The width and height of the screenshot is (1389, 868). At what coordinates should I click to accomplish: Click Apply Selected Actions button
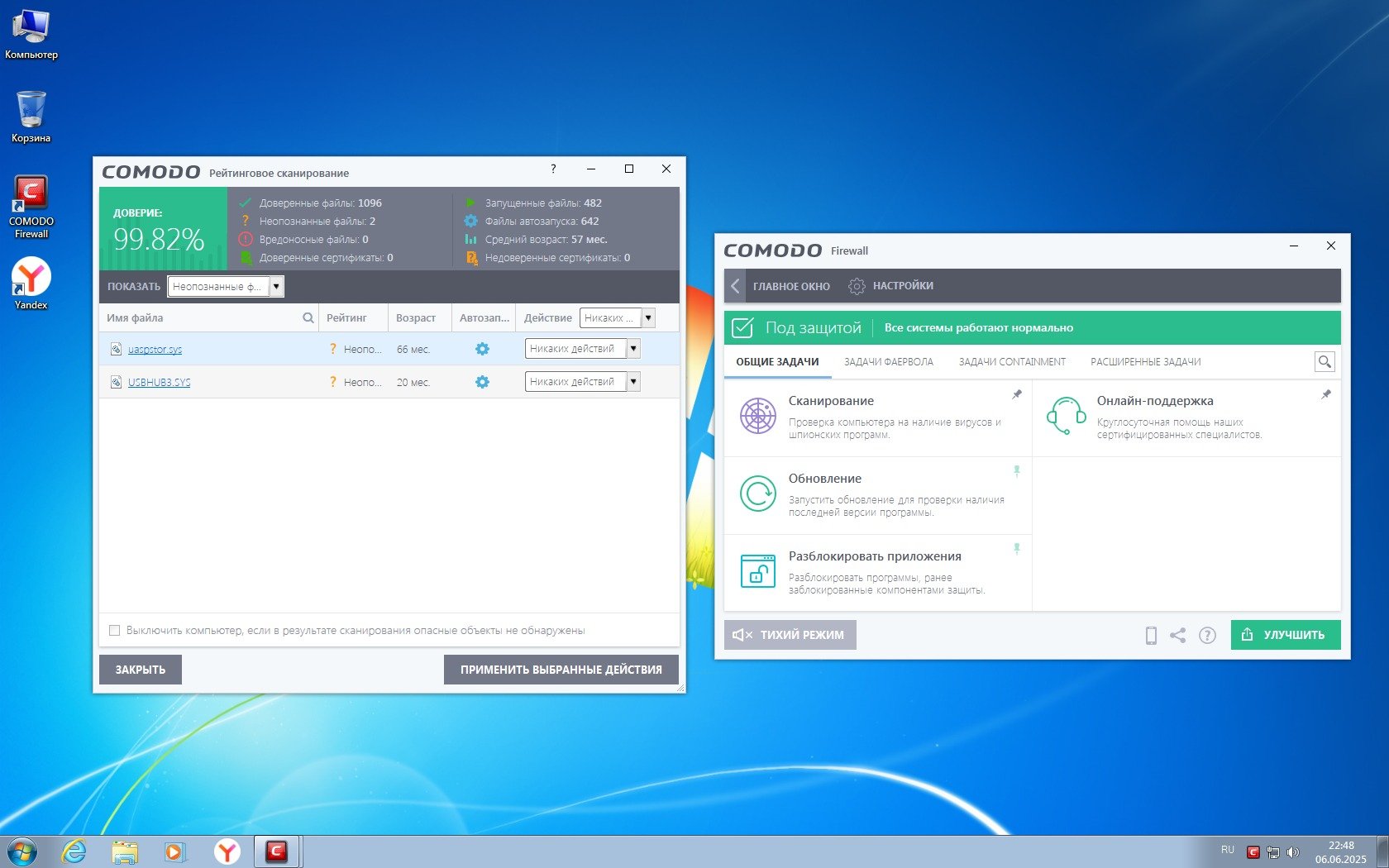pos(561,670)
